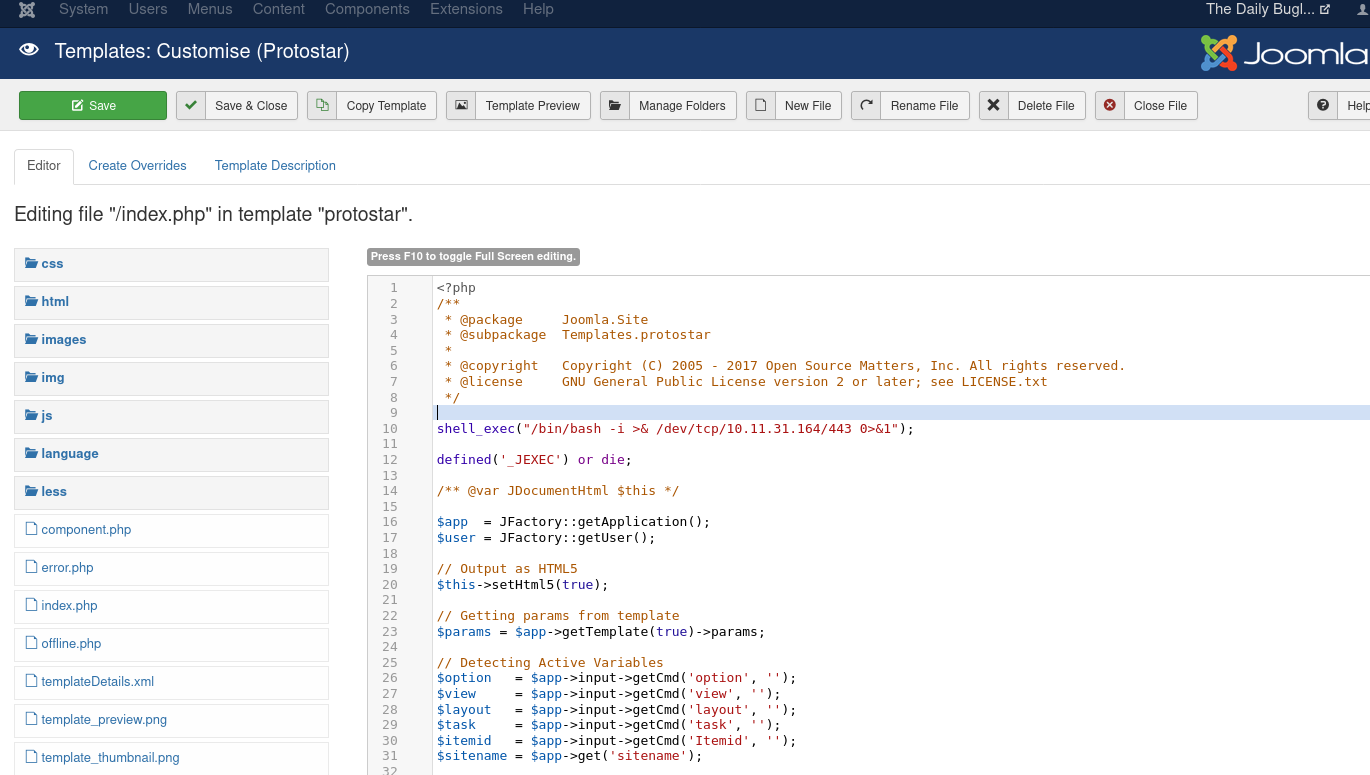The width and height of the screenshot is (1370, 775).
Task: Click the defined('_JEXEC') or die line
Action: (x=534, y=460)
